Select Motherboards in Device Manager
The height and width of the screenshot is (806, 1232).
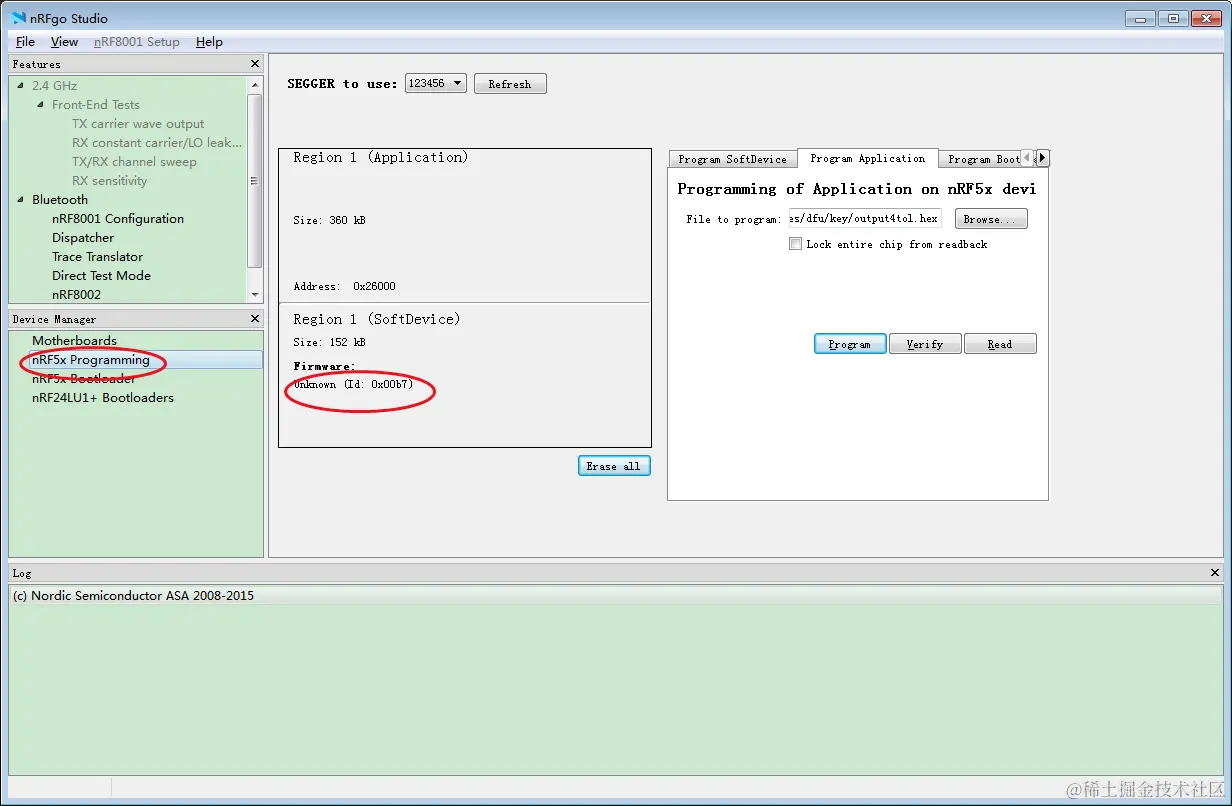[74, 341]
